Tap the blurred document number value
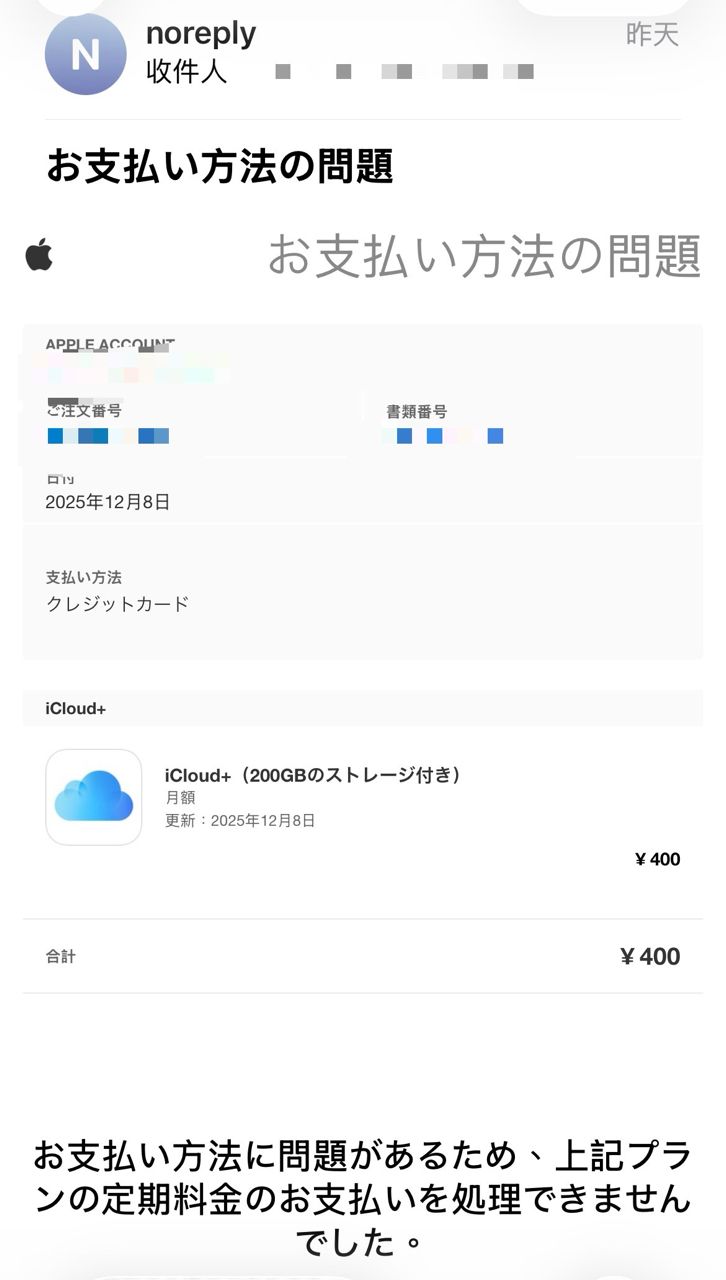726x1280 pixels. [x=443, y=436]
